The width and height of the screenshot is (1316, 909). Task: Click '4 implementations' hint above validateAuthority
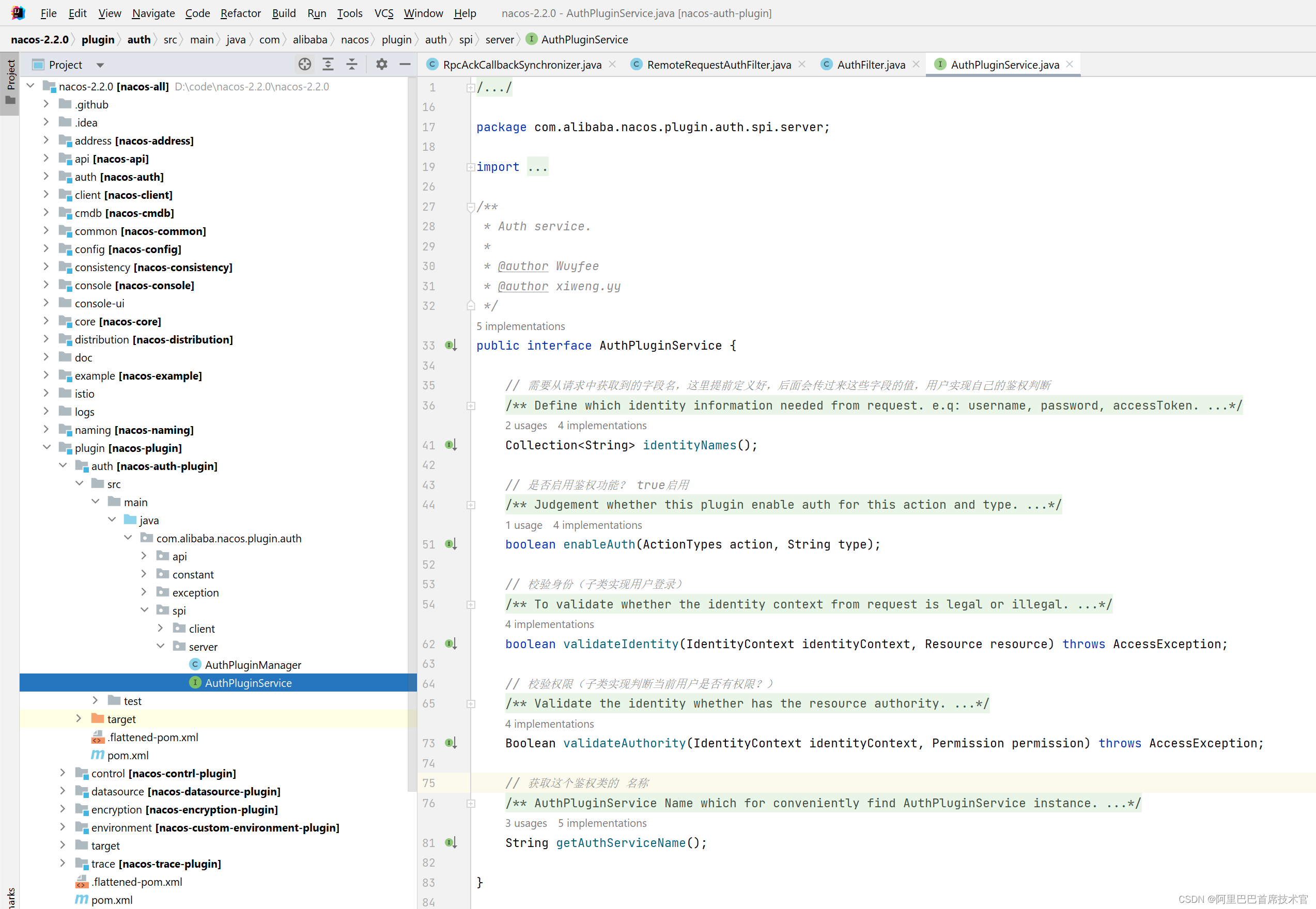pyautogui.click(x=549, y=724)
